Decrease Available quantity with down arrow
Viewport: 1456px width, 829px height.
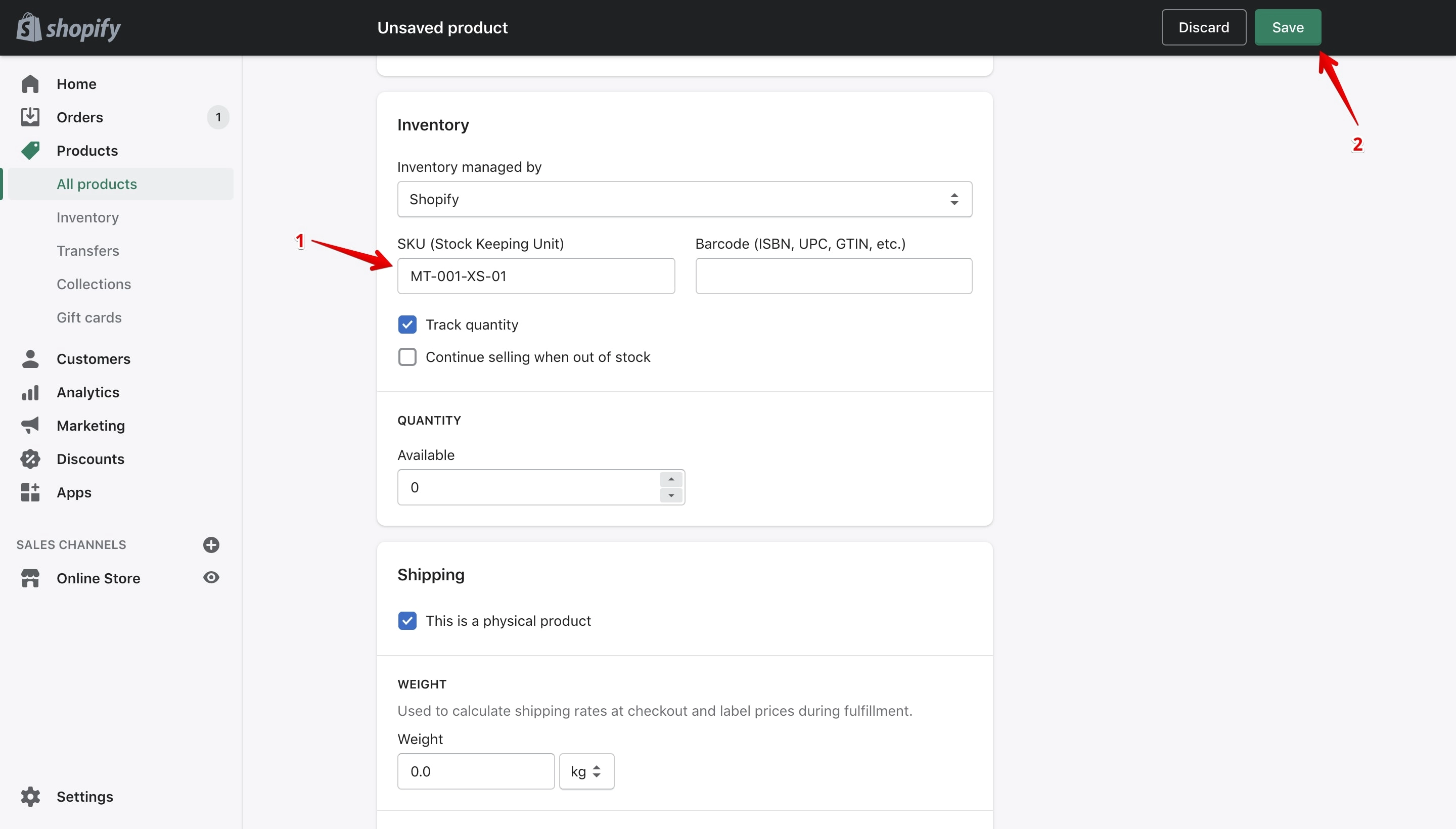click(x=671, y=495)
